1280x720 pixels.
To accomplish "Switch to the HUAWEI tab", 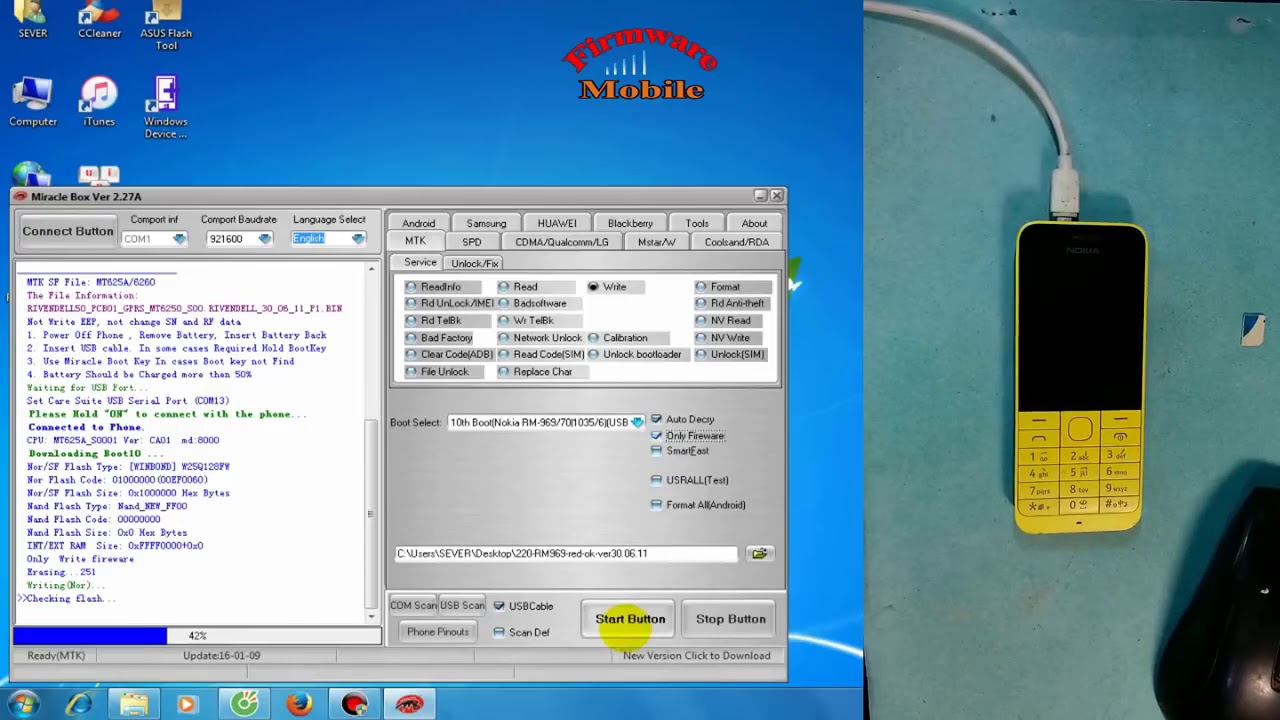I will [x=557, y=223].
